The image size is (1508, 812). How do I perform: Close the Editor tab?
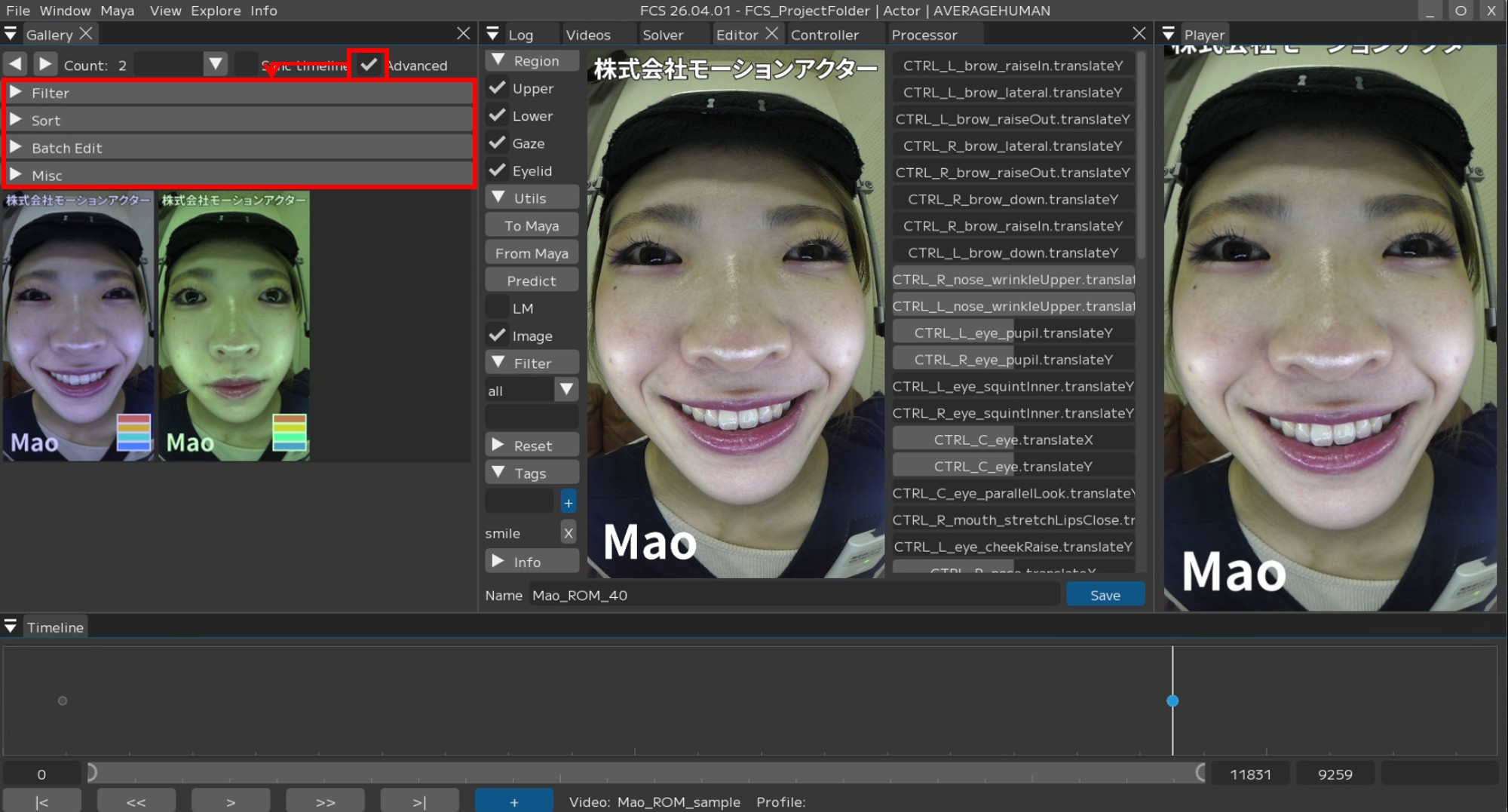tap(771, 34)
